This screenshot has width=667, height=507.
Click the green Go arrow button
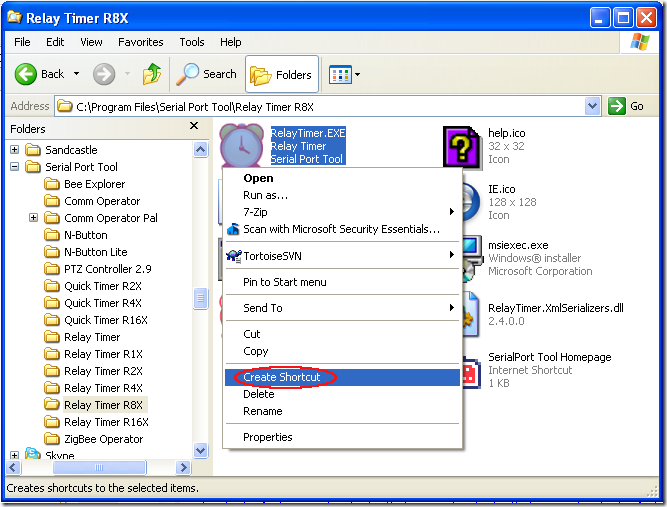tap(616, 106)
